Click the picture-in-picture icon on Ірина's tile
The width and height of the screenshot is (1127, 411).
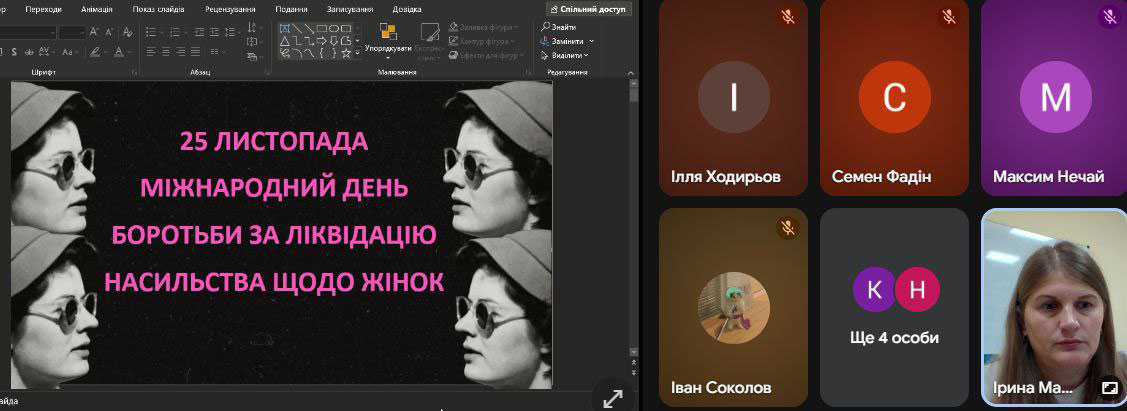pyautogui.click(x=1109, y=387)
